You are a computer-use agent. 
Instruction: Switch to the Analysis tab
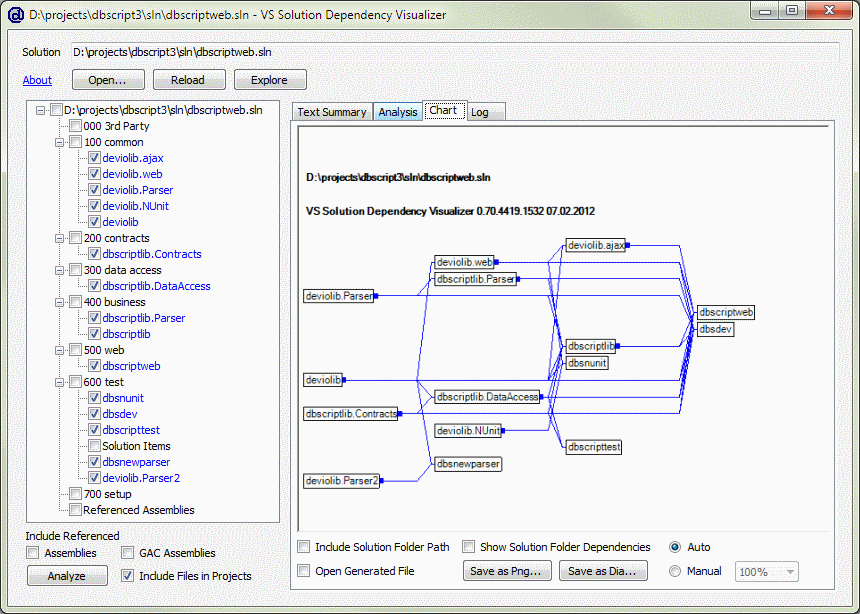pos(398,112)
